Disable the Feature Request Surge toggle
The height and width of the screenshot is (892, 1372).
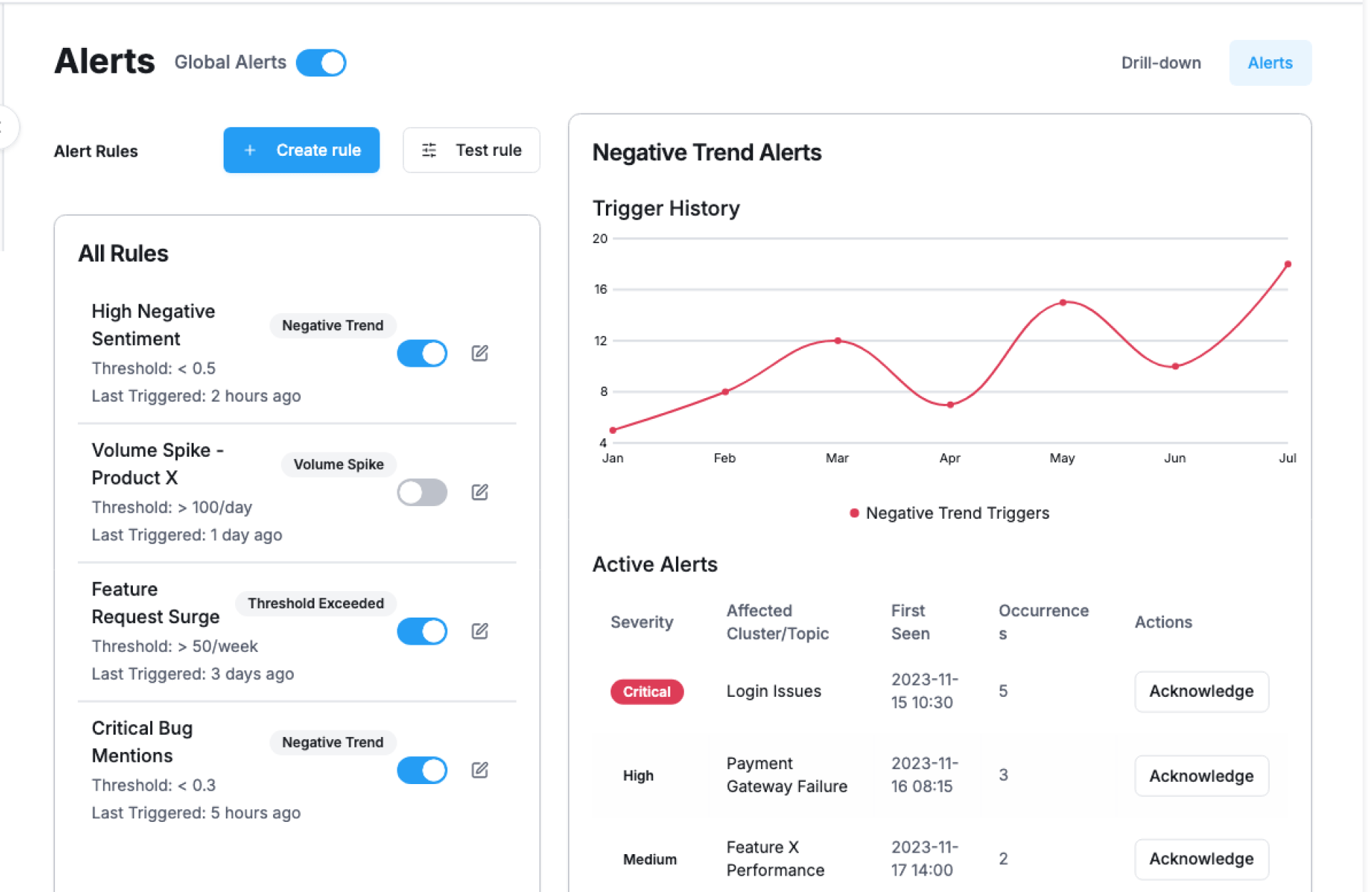click(422, 631)
